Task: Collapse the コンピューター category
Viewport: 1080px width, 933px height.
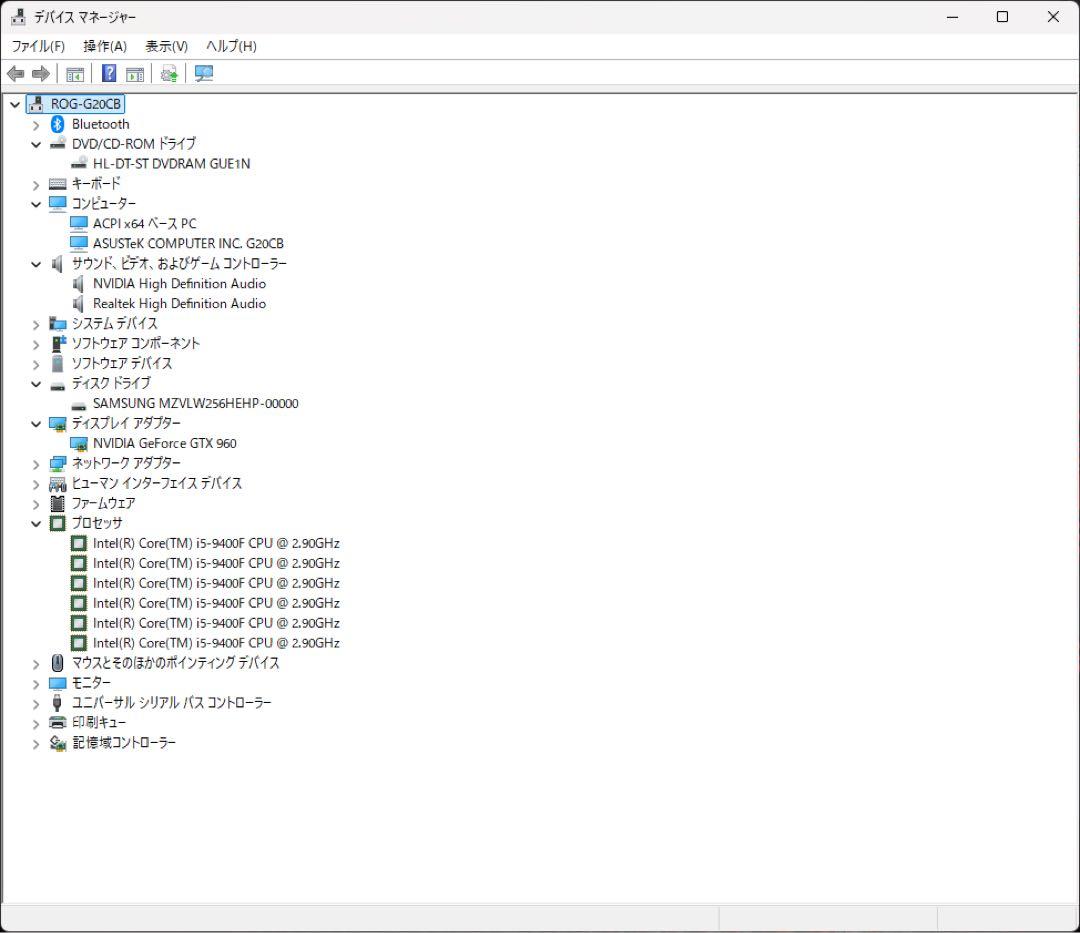Action: [x=36, y=205]
